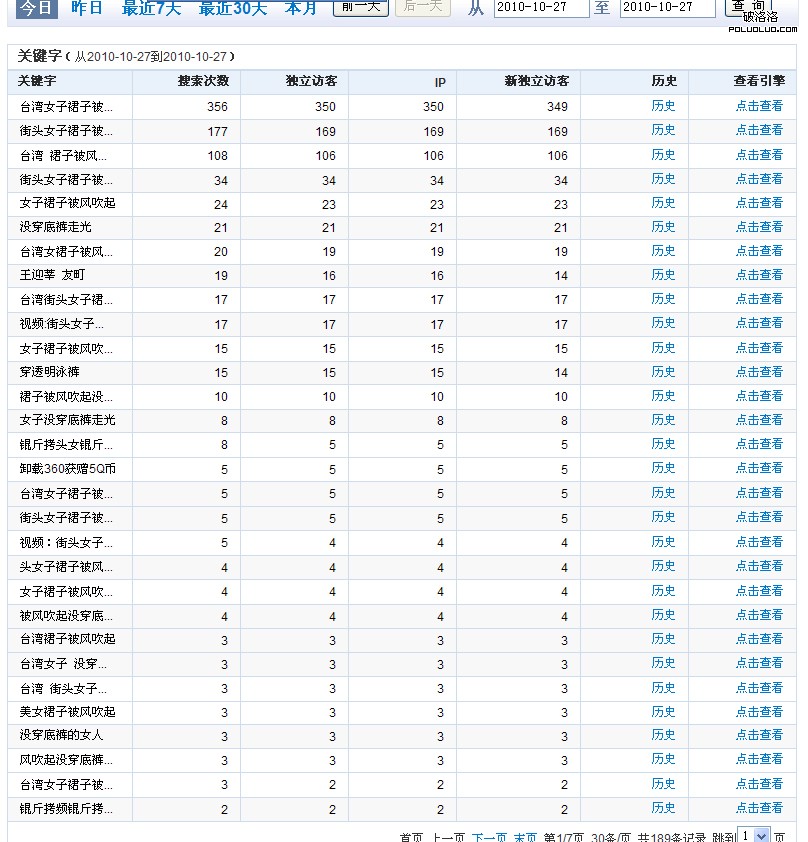Viewport: 808px width, 842px height.
Task: Focus the end date field after 至
Action: point(667,8)
